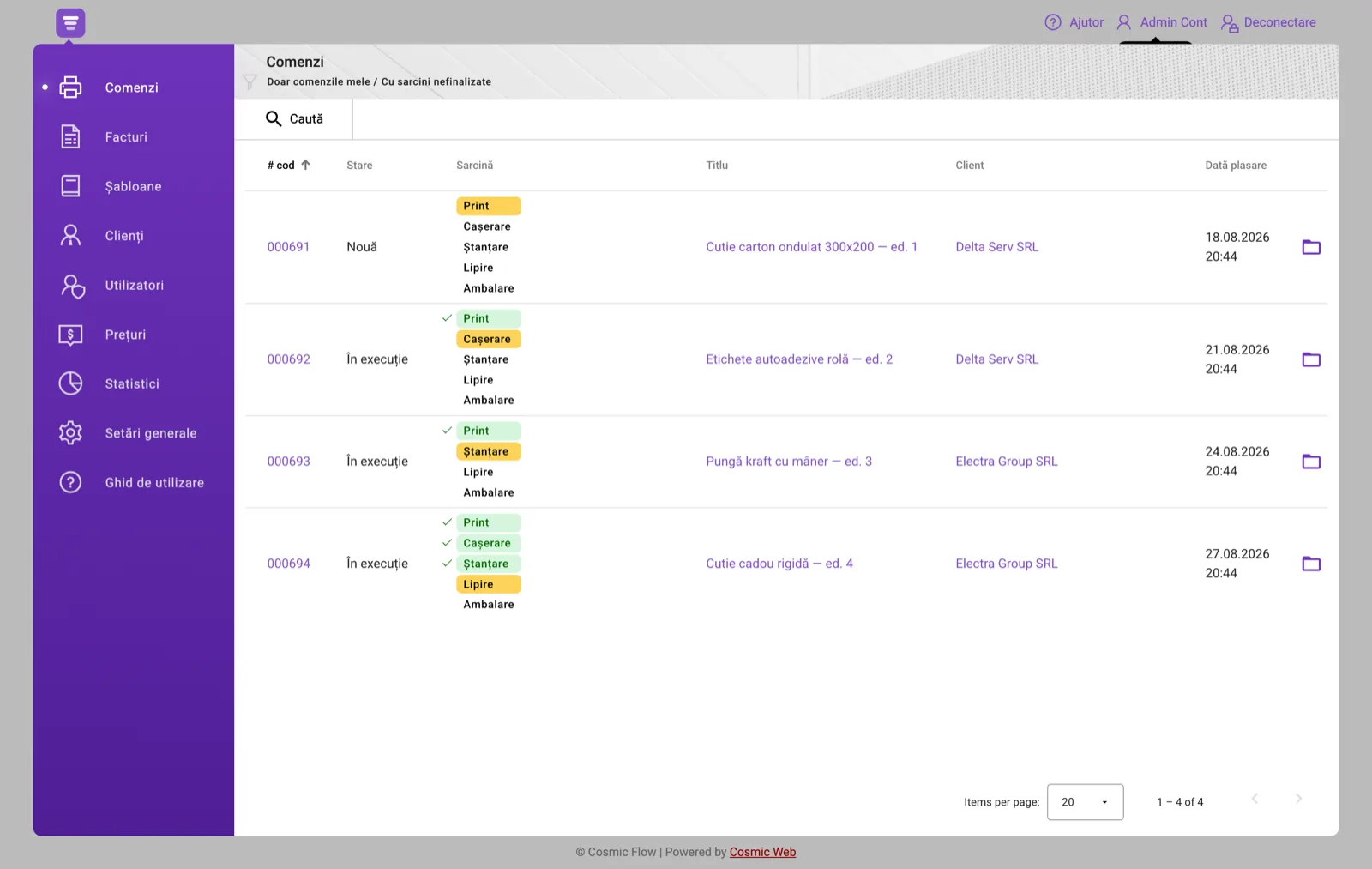This screenshot has height=869, width=1372.
Task: Open client Delta Serv SRL for order 000691
Action: pos(997,247)
